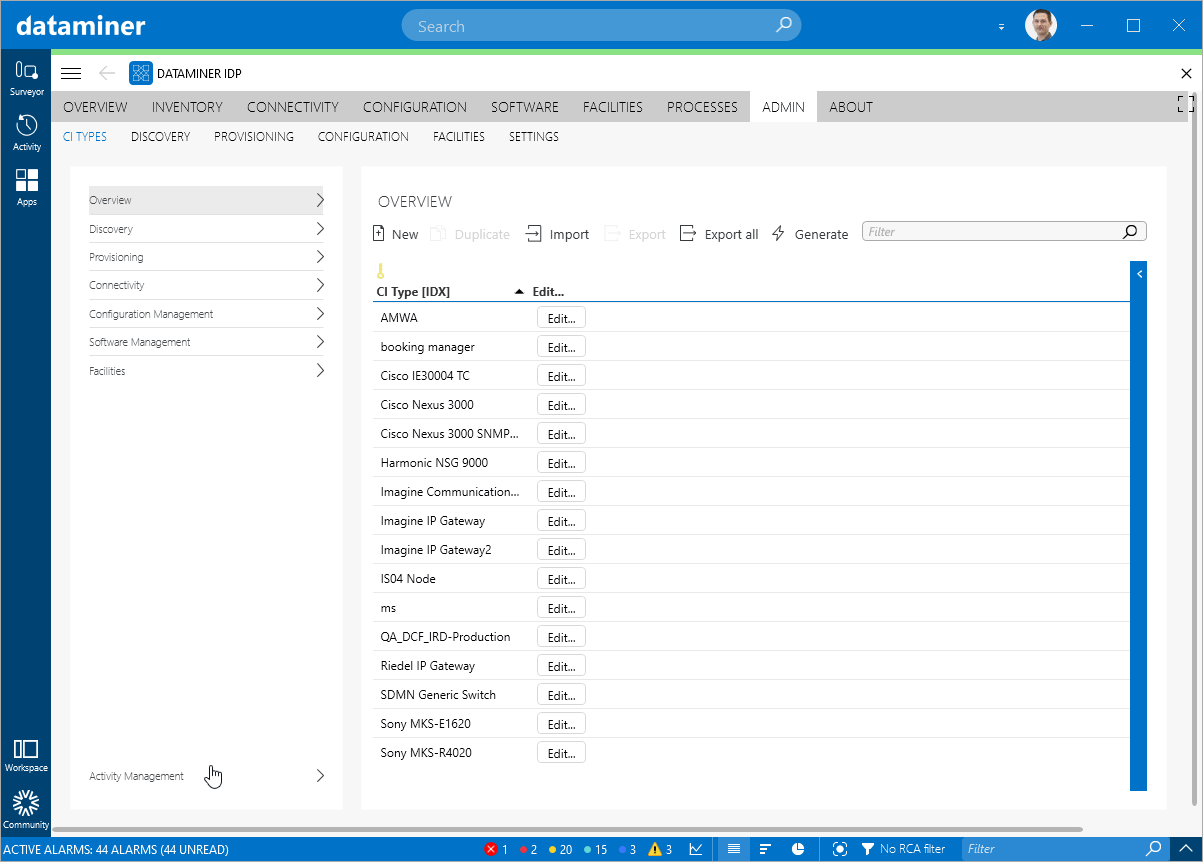Click the yellow key icon above table
1203x862 pixels.
click(380, 271)
